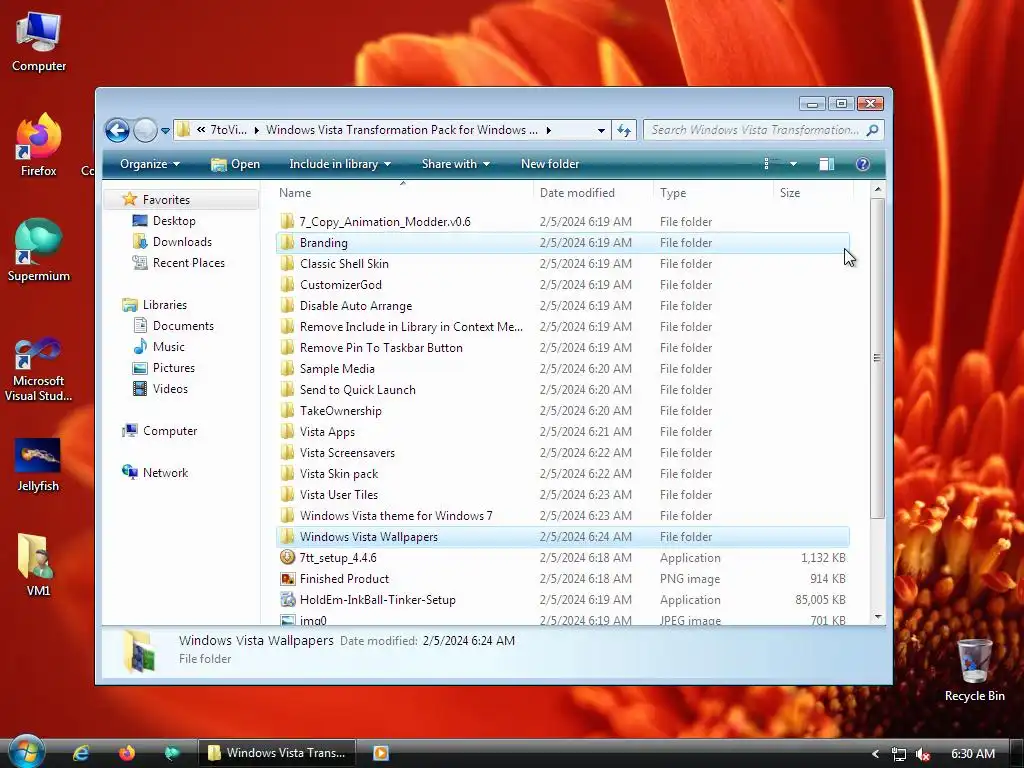Open recent pages dropdown next to Forward
Image resolution: width=1024 pixels, height=768 pixels.
tap(165, 131)
